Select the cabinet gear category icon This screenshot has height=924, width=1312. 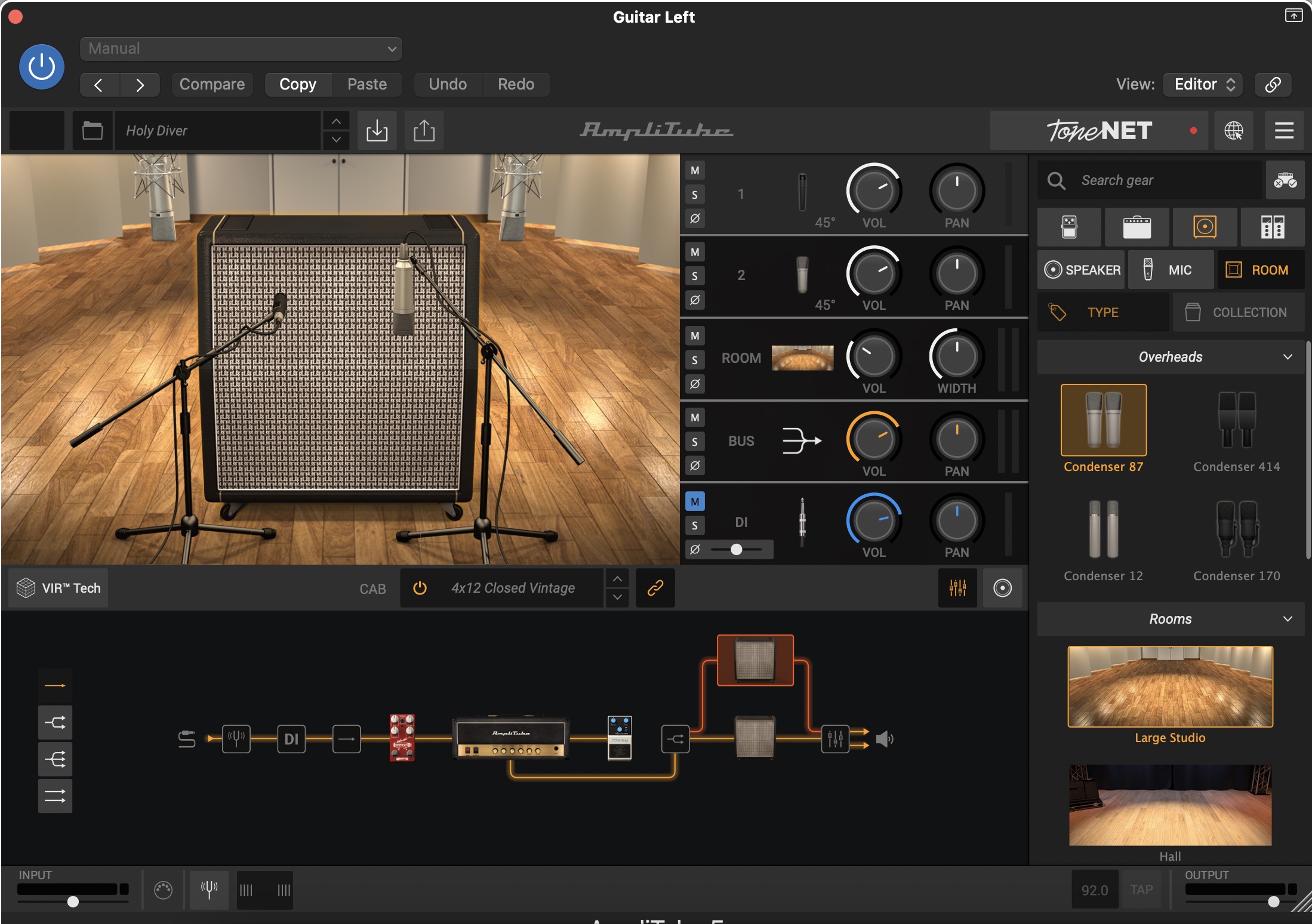coord(1205,227)
